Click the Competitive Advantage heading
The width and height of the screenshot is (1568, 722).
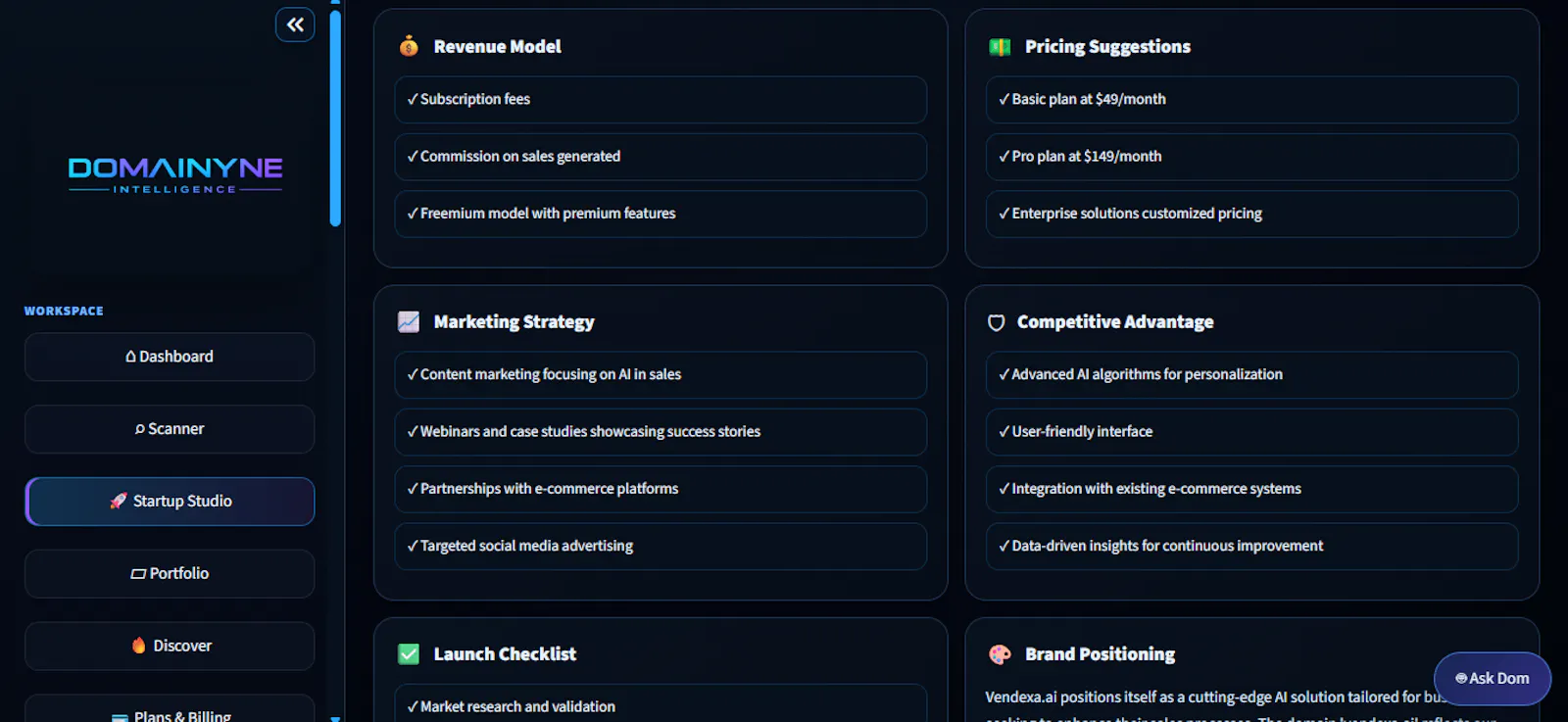click(1115, 322)
